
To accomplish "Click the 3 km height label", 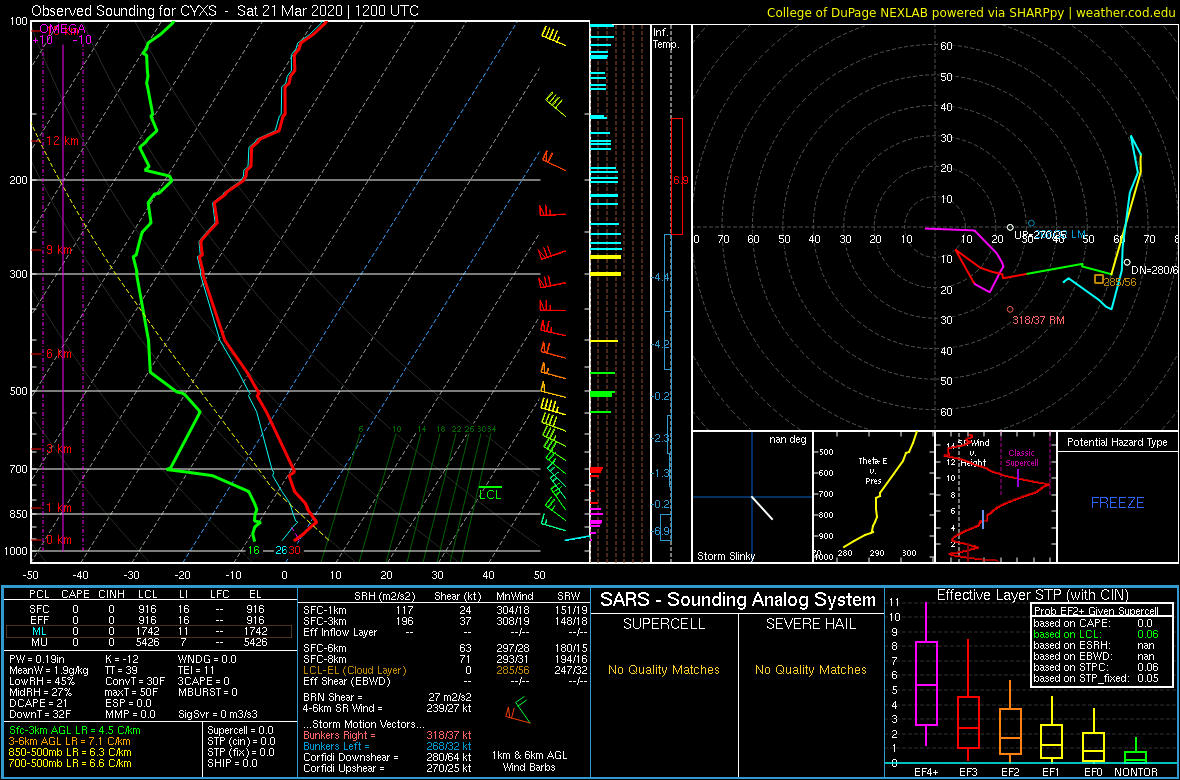I will tap(61, 449).
